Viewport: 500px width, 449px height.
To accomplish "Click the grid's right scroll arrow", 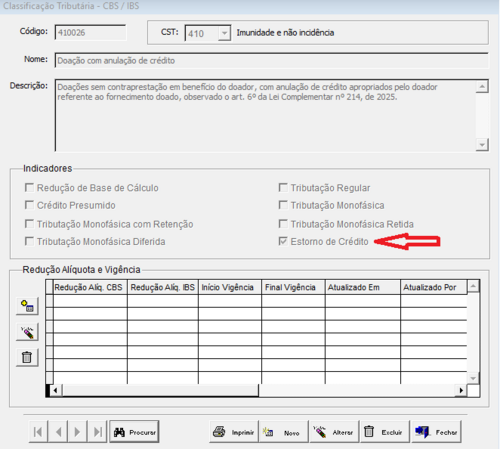I will (461, 390).
